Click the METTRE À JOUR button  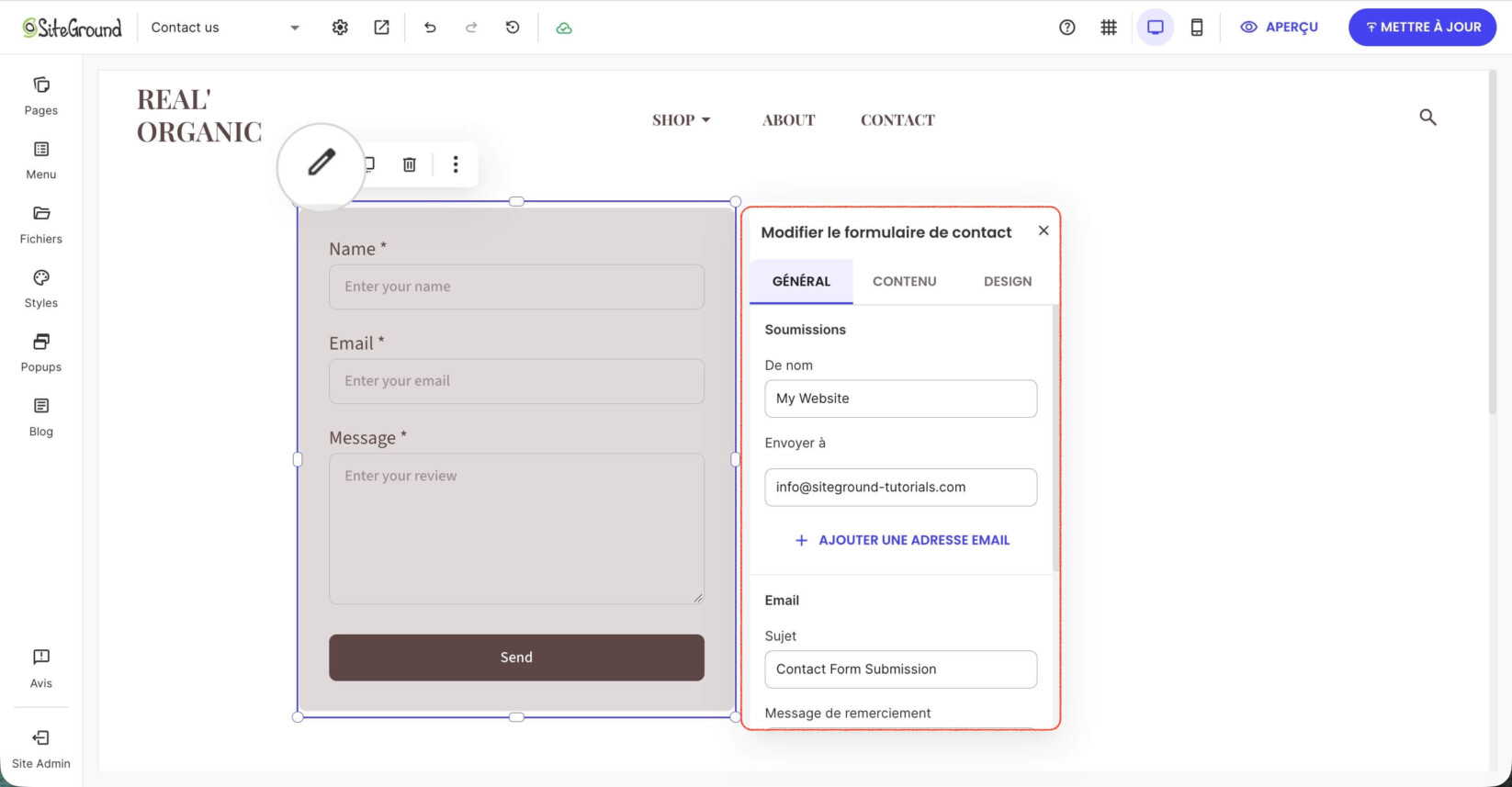(x=1422, y=28)
